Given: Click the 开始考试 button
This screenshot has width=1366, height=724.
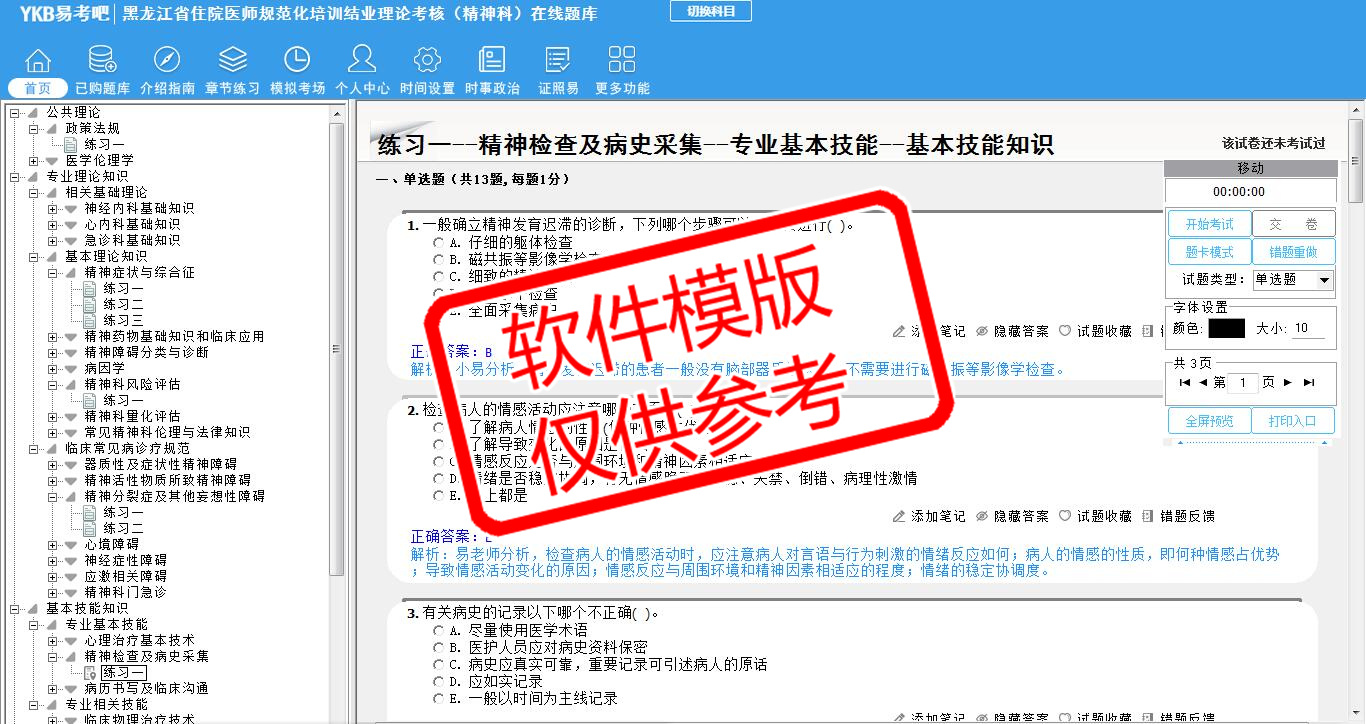Looking at the screenshot, I should pyautogui.click(x=1209, y=225).
